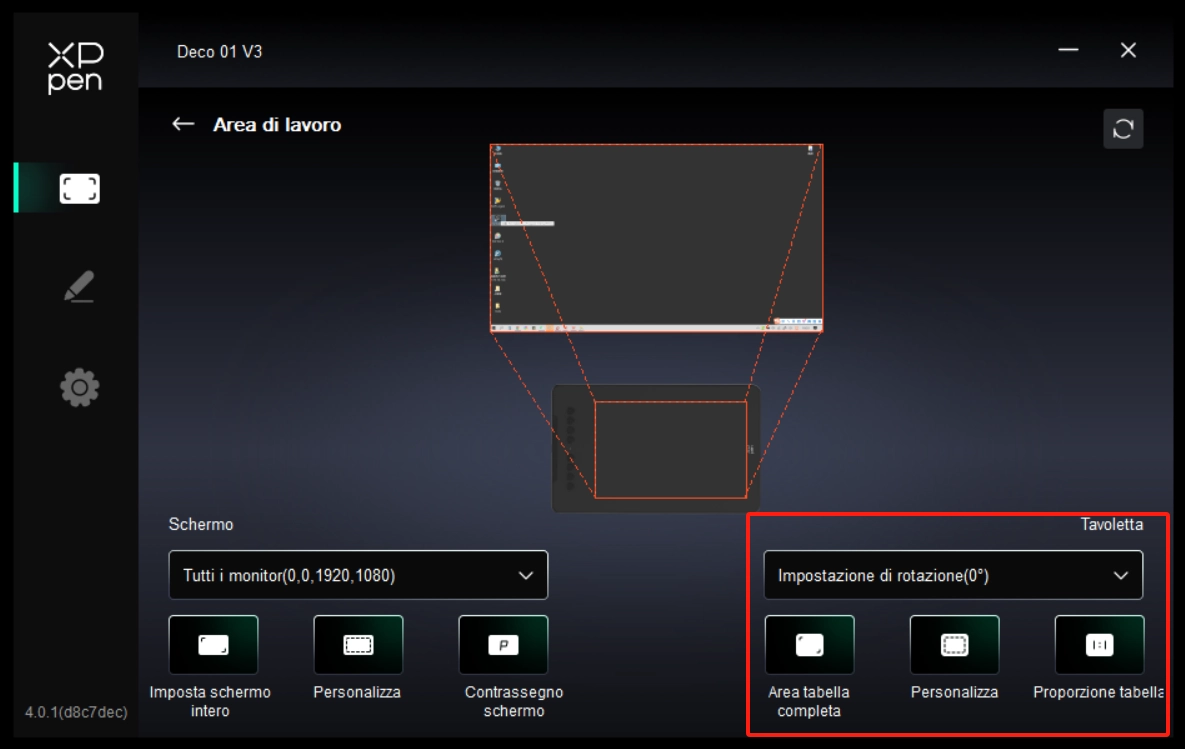The width and height of the screenshot is (1185, 749).
Task: Click the Proporzione tabella icon
Action: click(1099, 645)
